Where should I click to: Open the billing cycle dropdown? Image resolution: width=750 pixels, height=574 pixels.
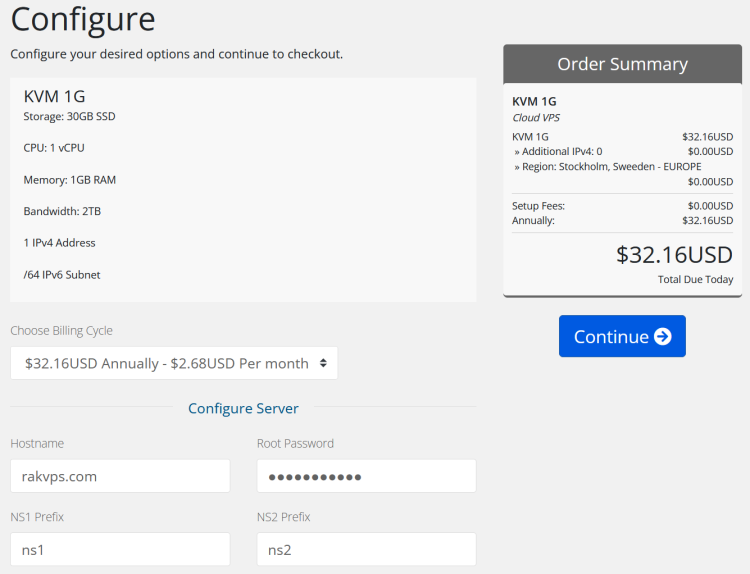point(174,363)
